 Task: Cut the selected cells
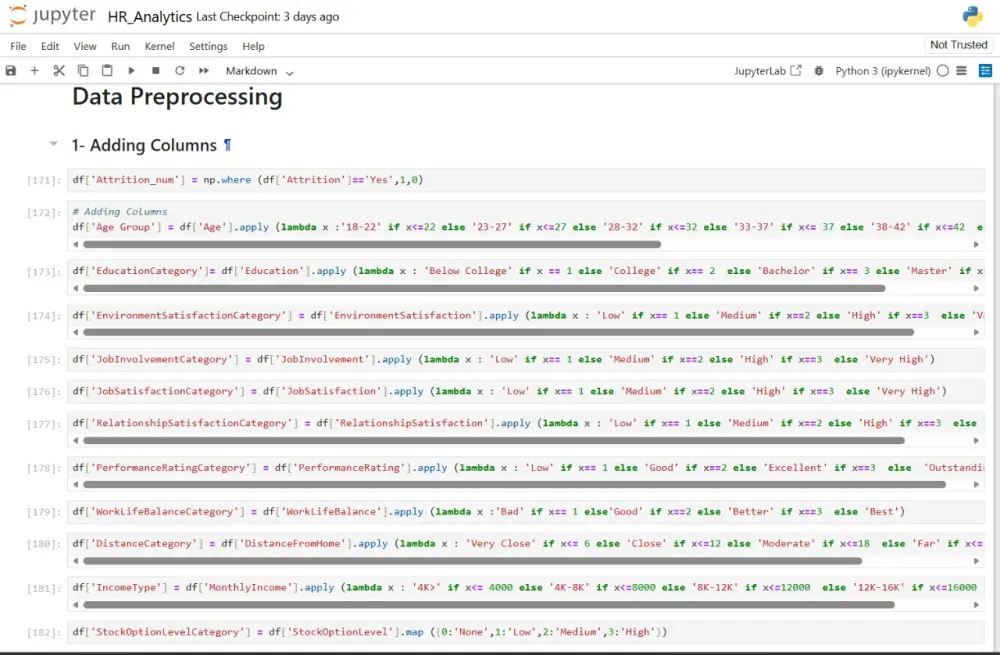pyautogui.click(x=59, y=70)
